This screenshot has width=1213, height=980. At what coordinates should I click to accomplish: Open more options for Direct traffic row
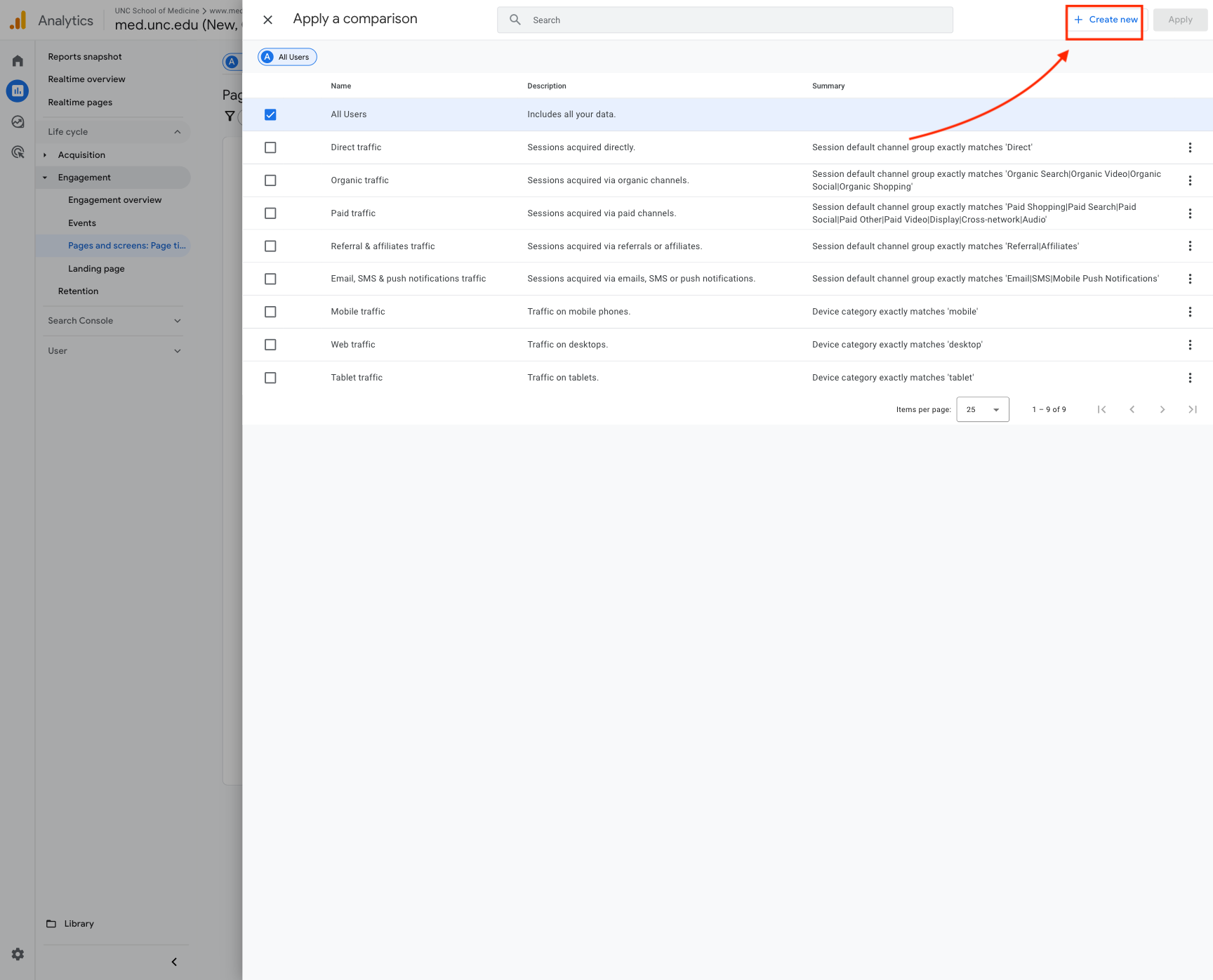pos(1190,147)
